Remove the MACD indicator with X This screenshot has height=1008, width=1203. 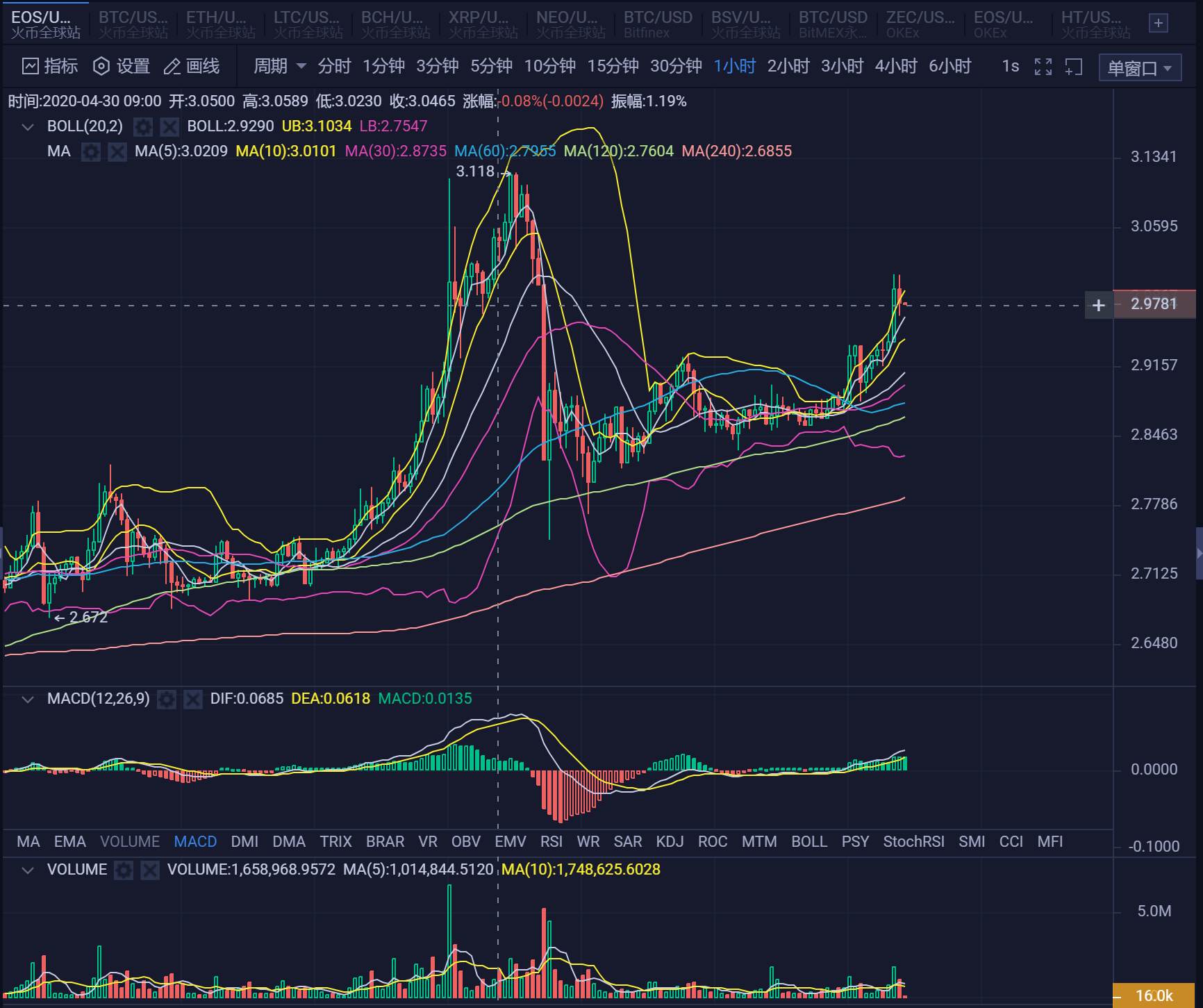coord(193,699)
